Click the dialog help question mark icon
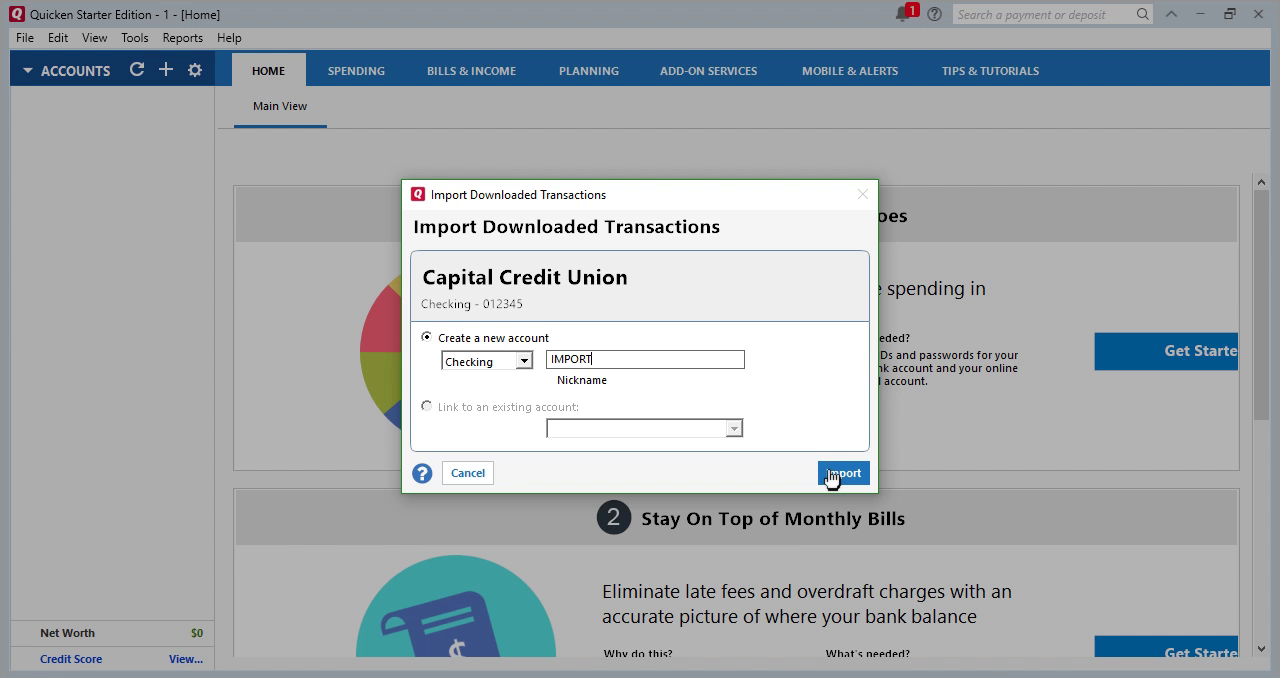This screenshot has height=678, width=1280. [422, 473]
